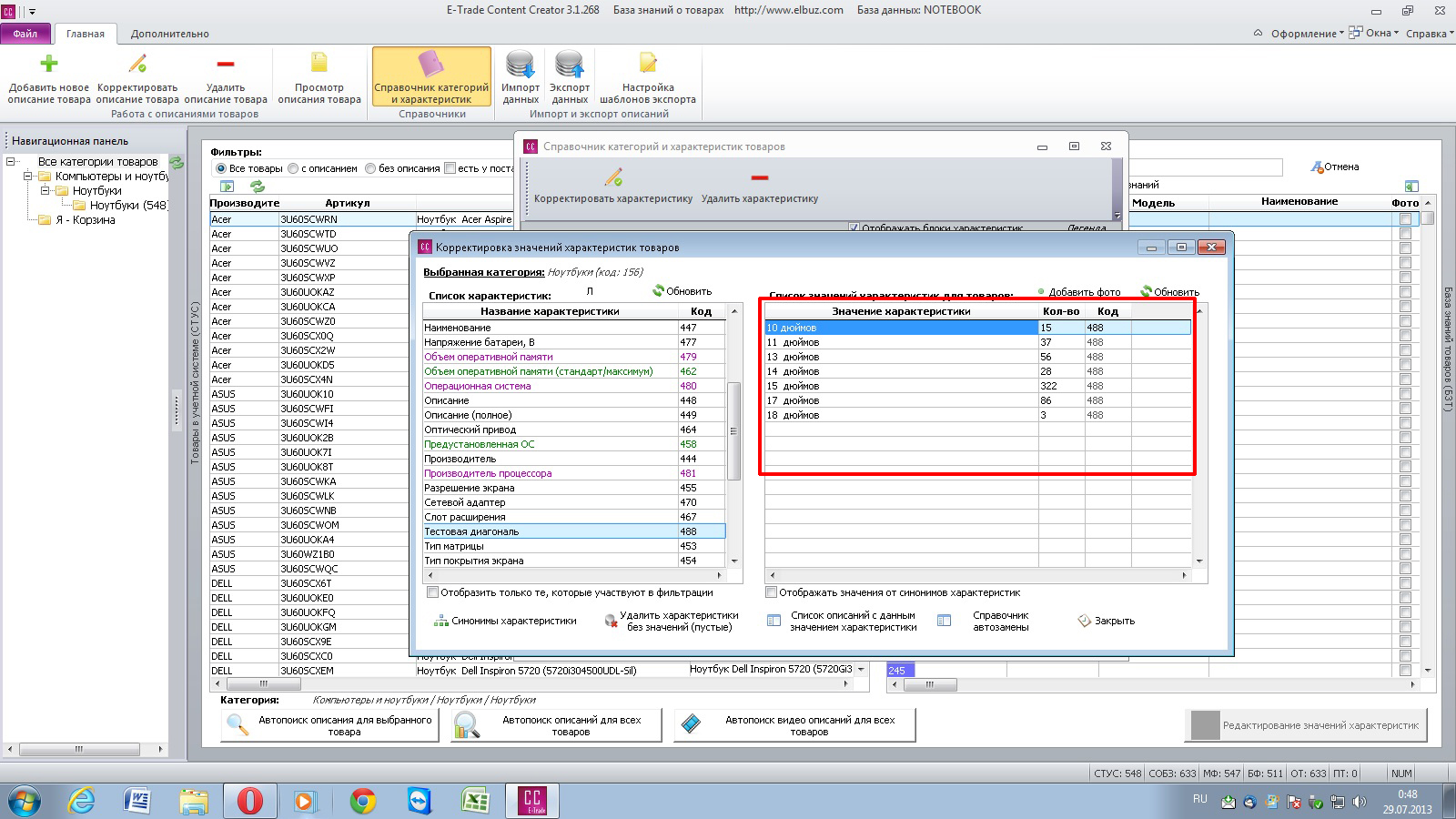
Task: Open Файл menu
Action: [25, 34]
